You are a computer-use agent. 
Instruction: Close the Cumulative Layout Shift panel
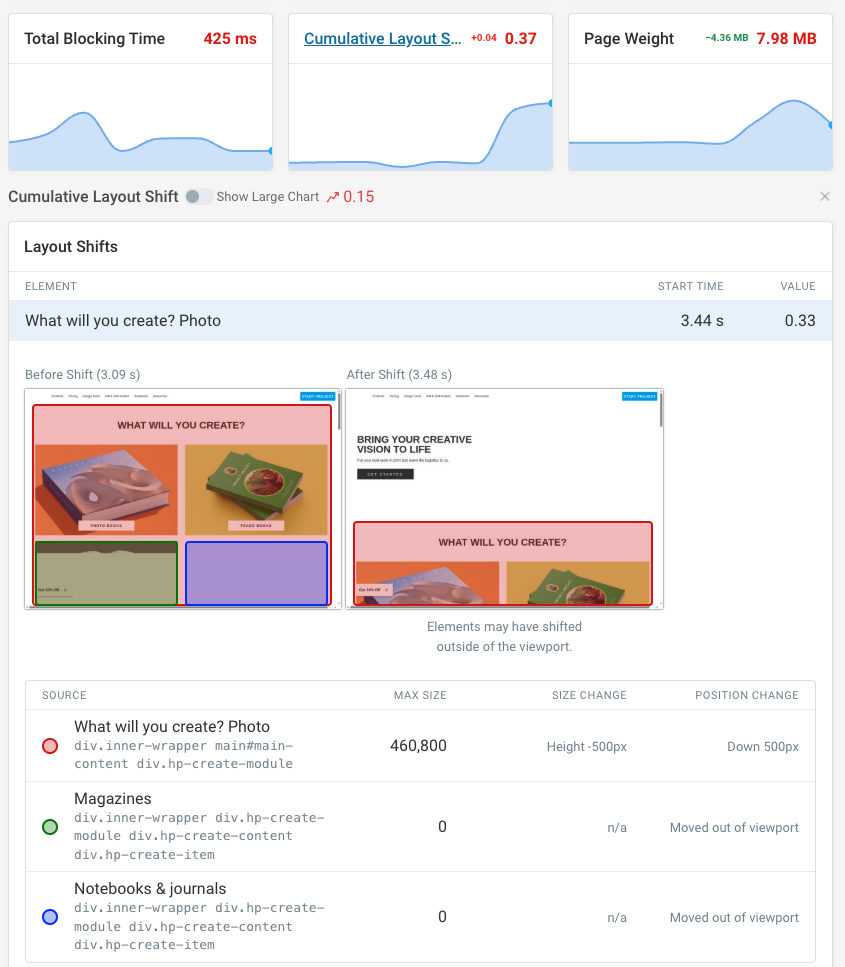(x=824, y=196)
